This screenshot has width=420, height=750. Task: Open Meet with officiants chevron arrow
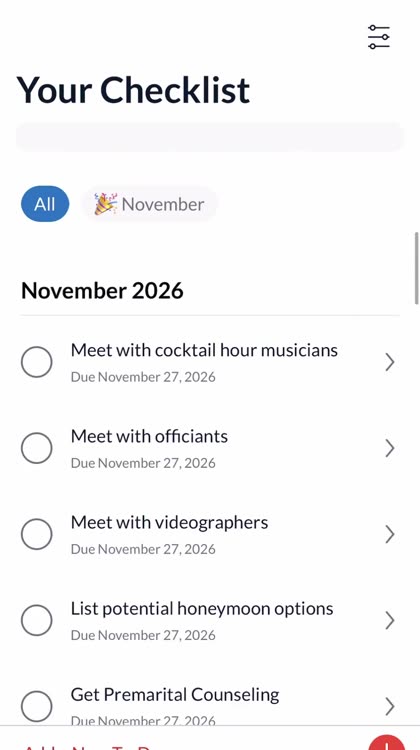click(x=389, y=449)
